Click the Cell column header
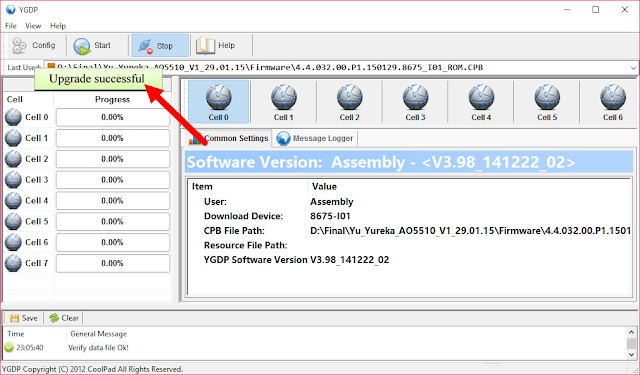Viewport: 640px width, 375px height. 15,100
